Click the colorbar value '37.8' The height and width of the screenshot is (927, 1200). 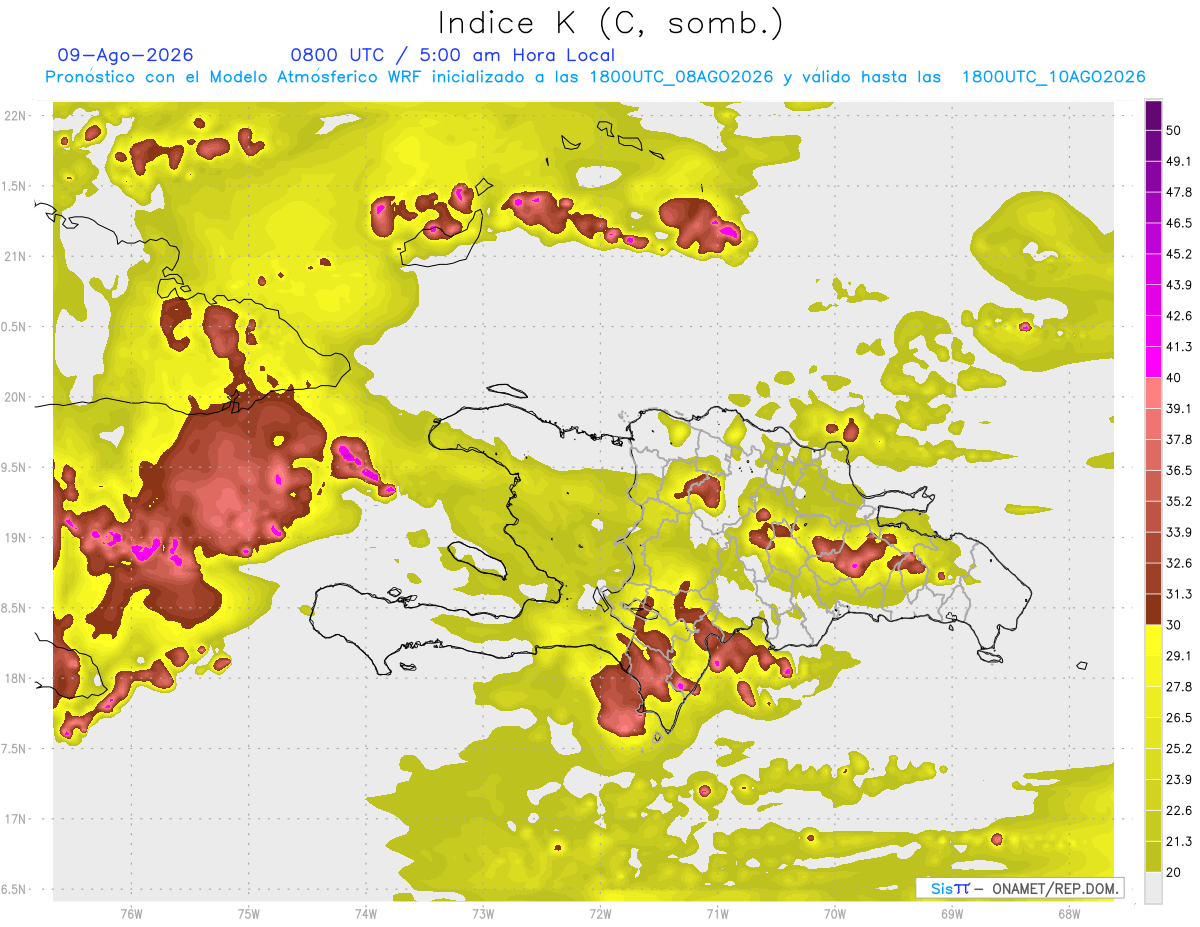coord(1179,439)
